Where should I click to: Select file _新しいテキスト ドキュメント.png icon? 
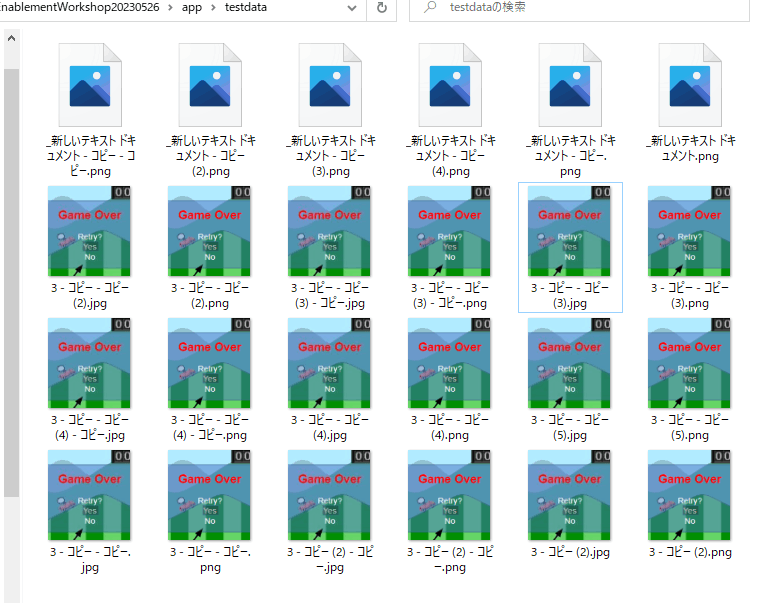690,85
